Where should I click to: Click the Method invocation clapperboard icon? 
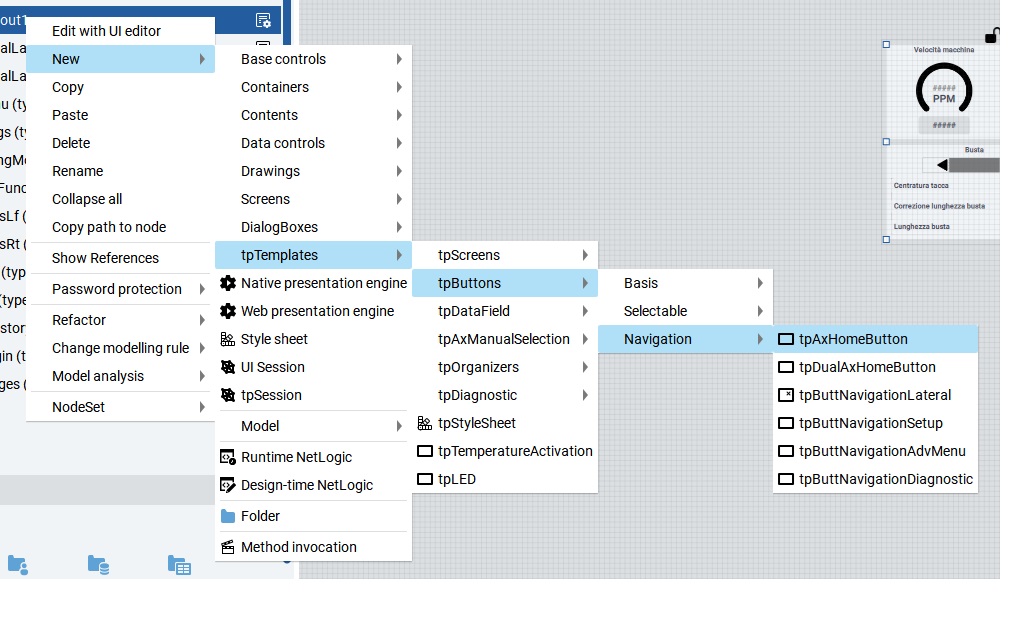pos(228,547)
